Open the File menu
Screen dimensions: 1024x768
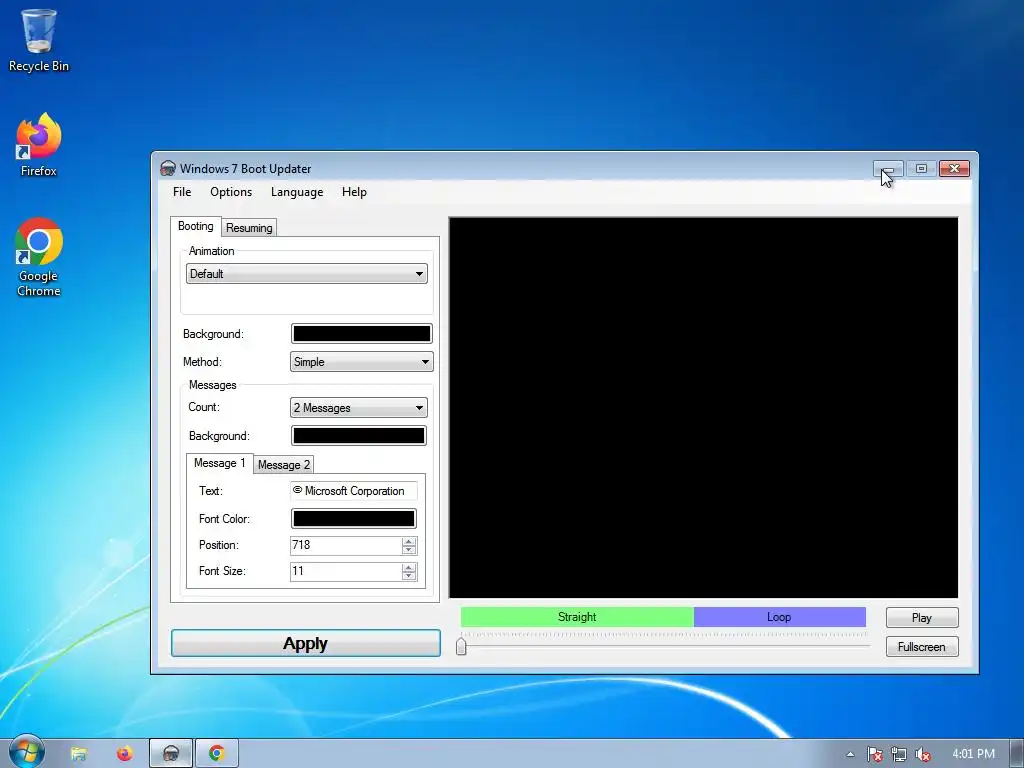(x=182, y=192)
